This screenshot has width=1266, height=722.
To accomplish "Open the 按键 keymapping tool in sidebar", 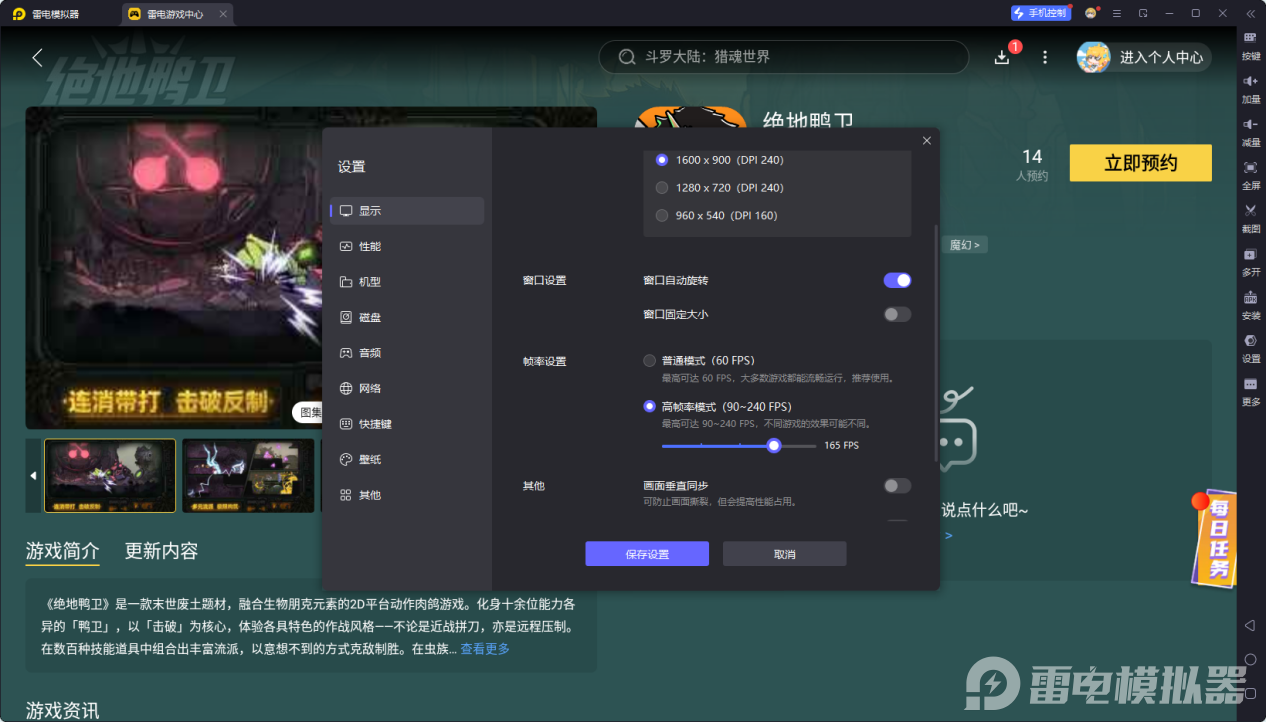I will click(1250, 41).
